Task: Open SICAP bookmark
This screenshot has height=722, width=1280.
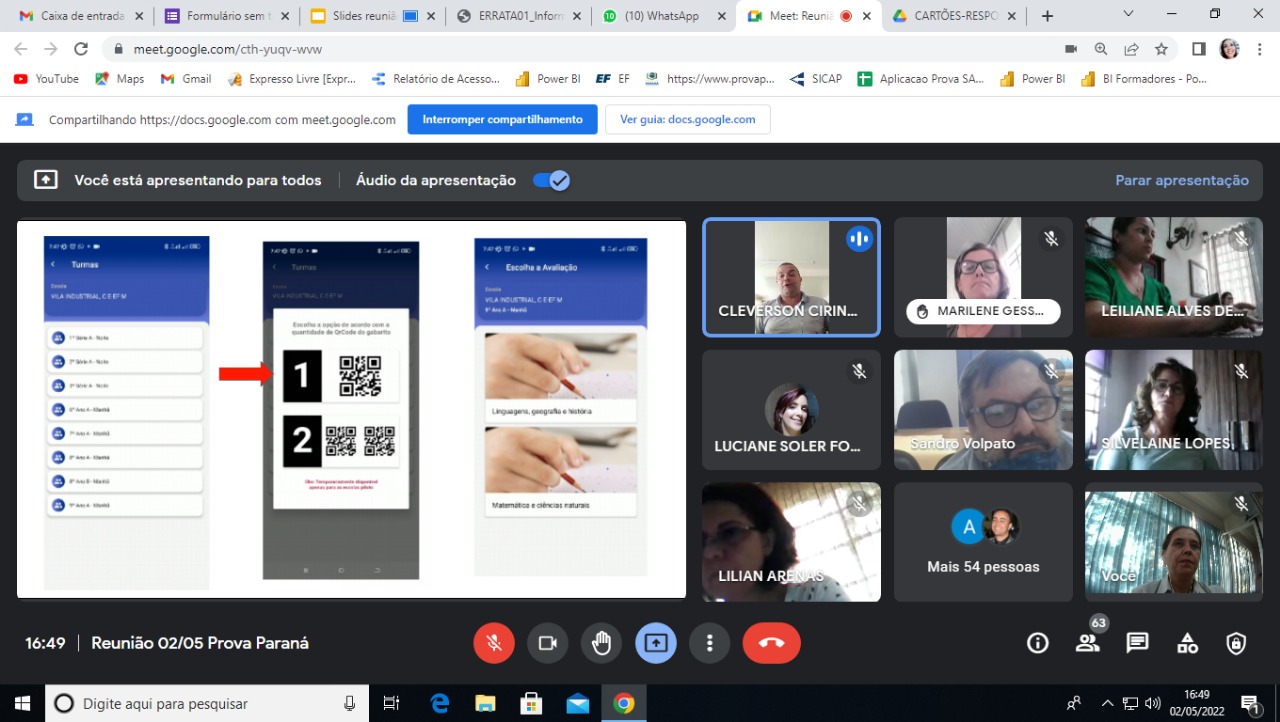Action: 815,79
